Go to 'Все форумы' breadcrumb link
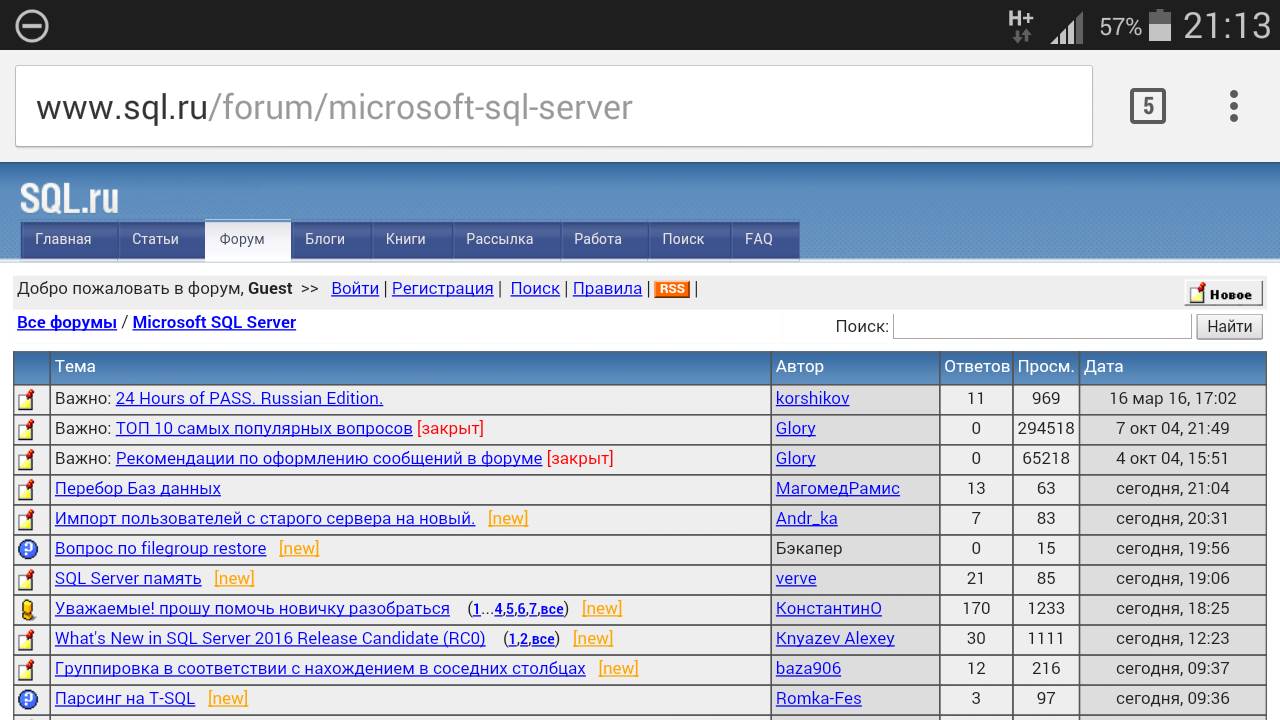Image resolution: width=1280 pixels, height=720 pixels. point(67,322)
